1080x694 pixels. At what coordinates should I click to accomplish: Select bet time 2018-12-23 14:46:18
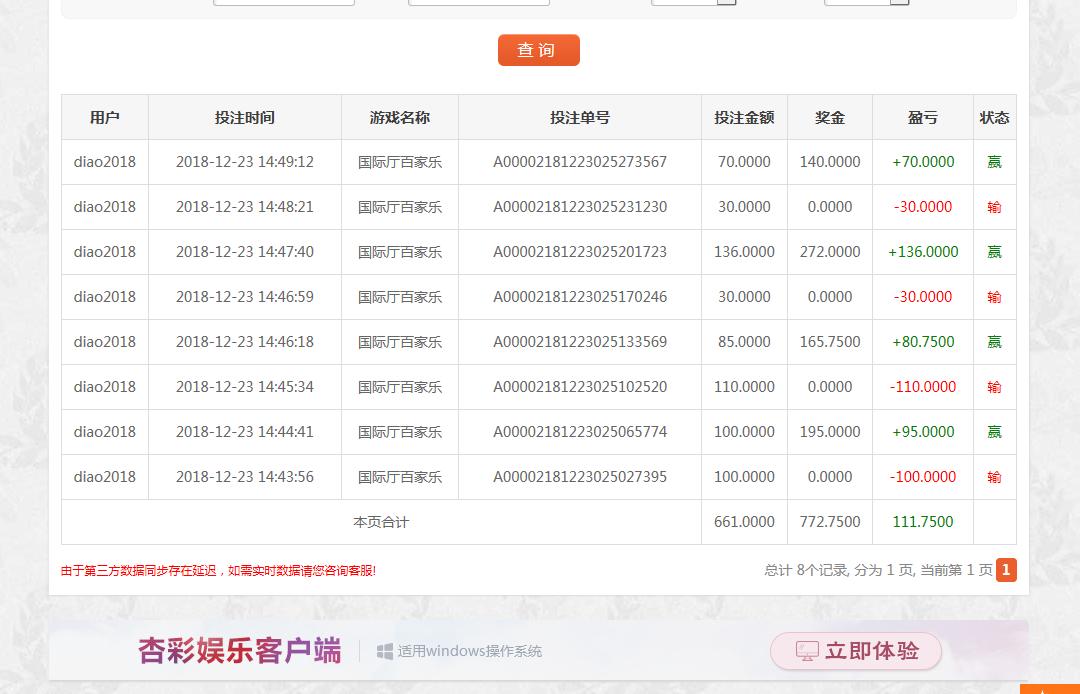point(245,342)
